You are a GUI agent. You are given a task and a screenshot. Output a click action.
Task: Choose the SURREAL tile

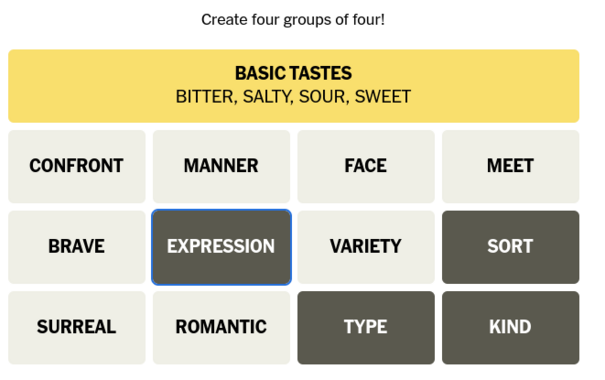click(x=77, y=328)
